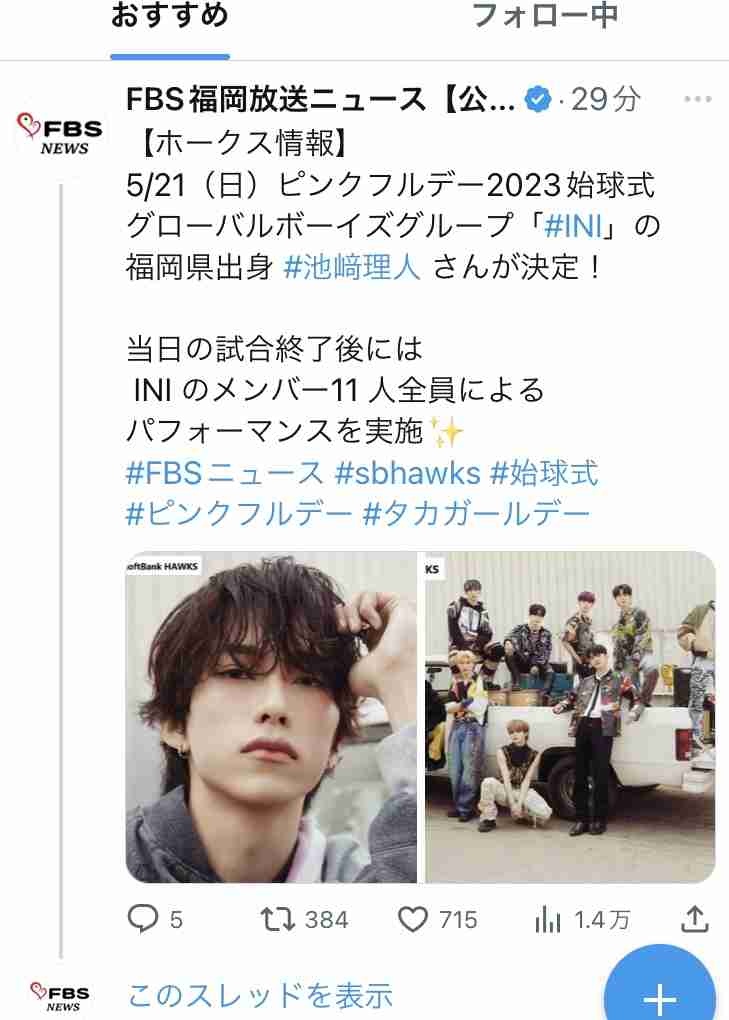Open the left portrait photo
The image size is (729, 1020).
tap(271, 717)
